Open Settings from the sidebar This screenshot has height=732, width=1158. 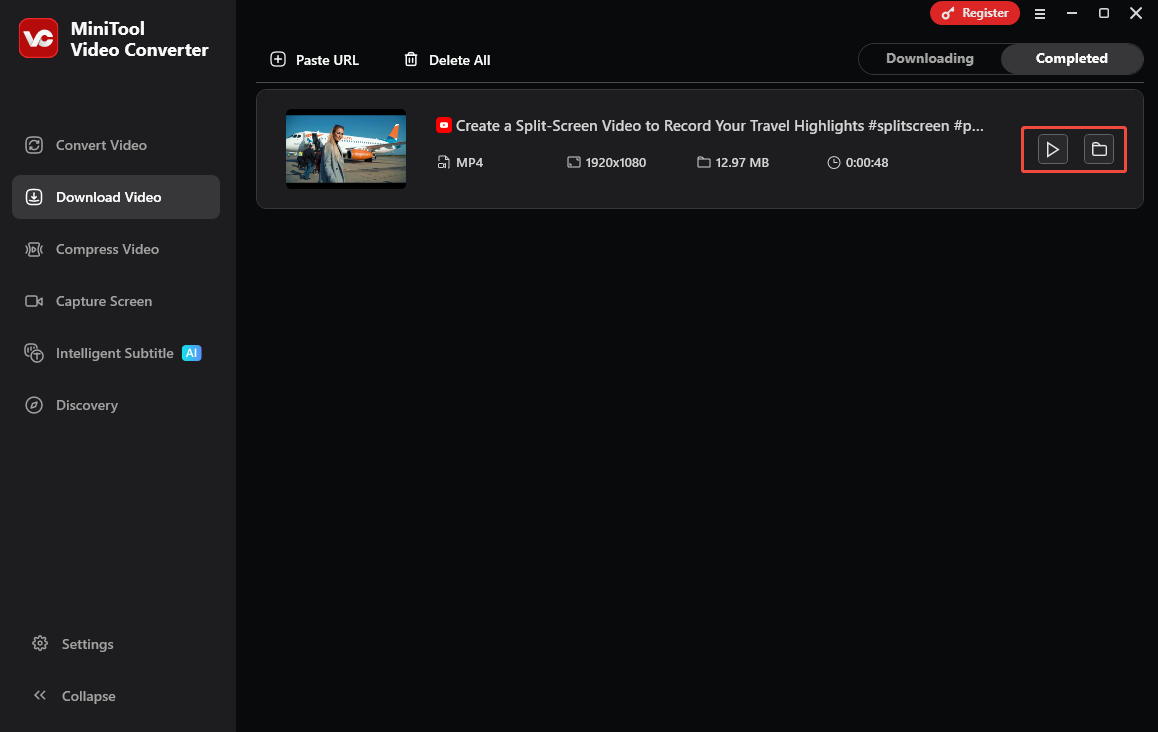click(87, 644)
